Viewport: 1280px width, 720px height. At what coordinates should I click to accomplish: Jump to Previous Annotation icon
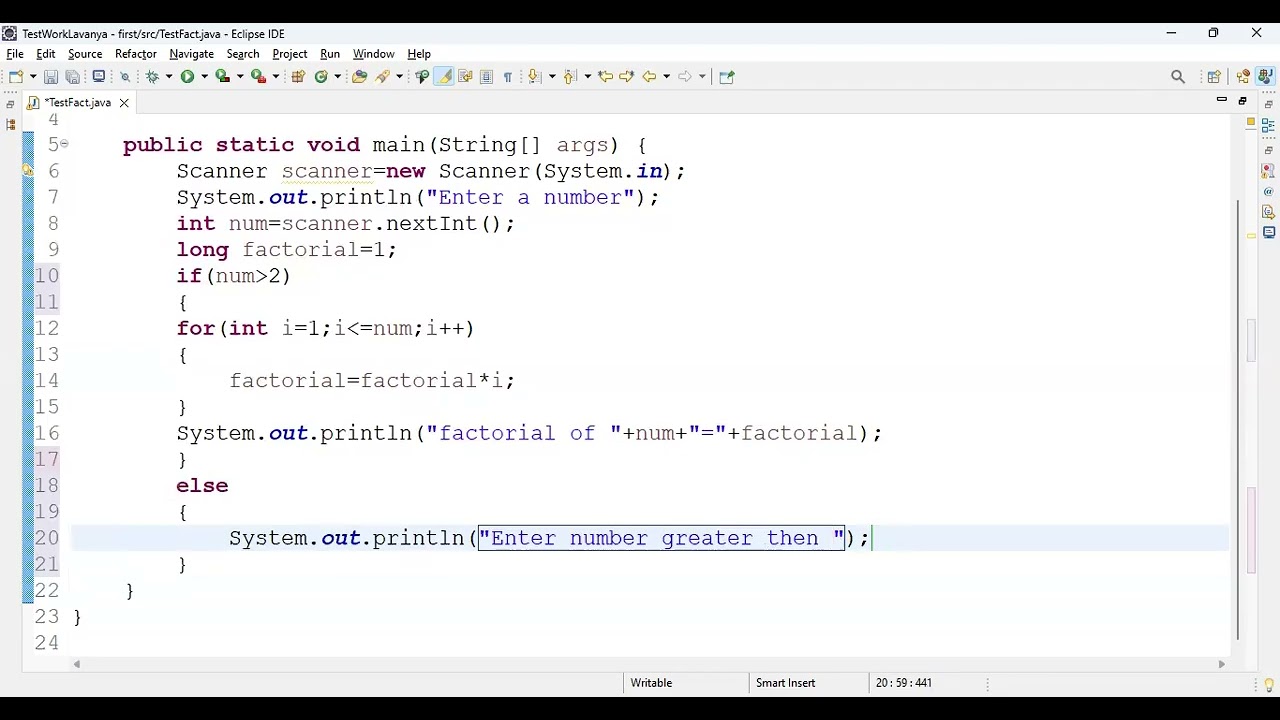570,76
